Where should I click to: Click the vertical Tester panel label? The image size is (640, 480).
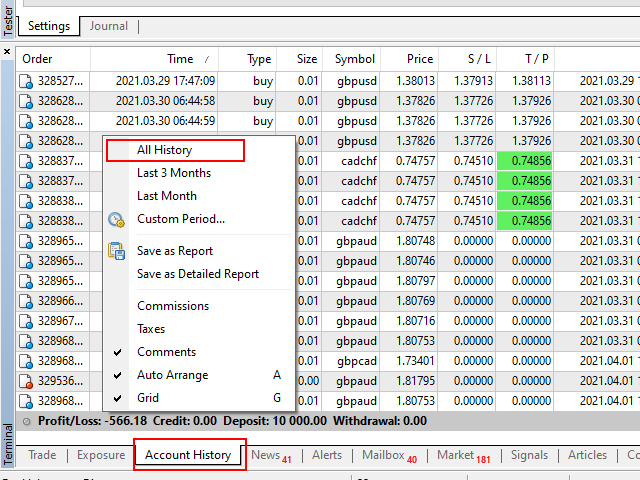coord(7,21)
